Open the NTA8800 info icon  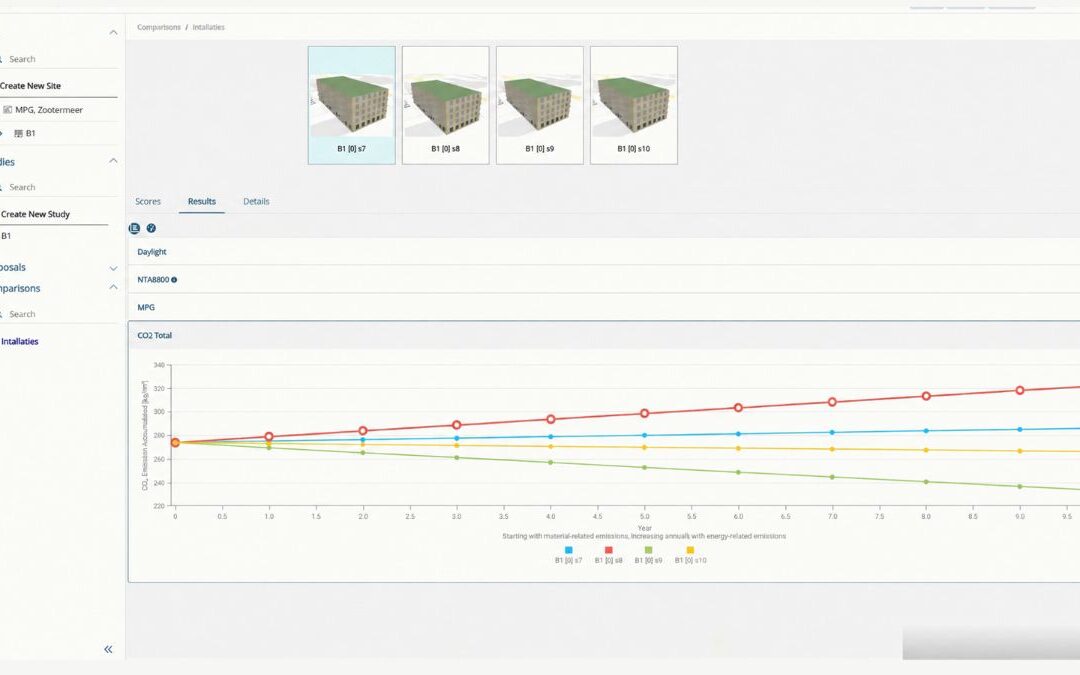[x=174, y=280]
